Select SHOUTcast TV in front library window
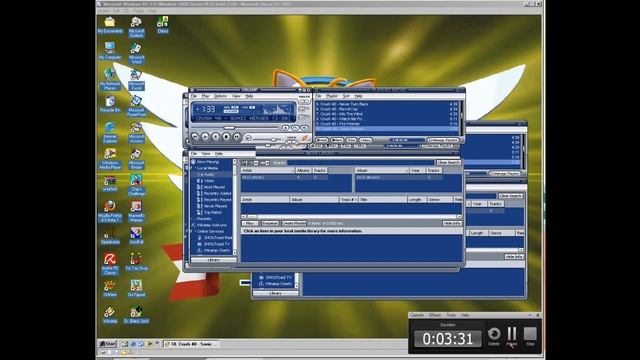The image size is (640, 360). [x=217, y=244]
